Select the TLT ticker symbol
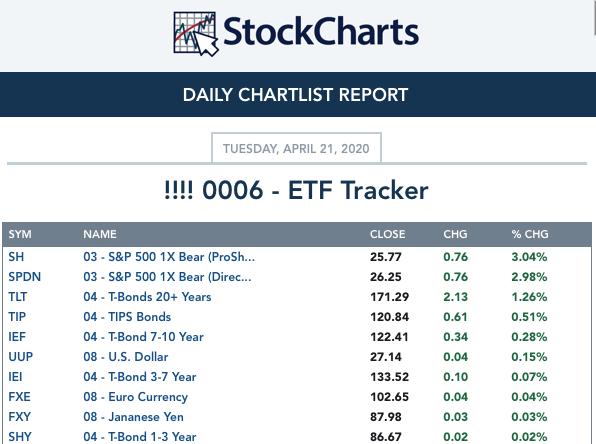This screenshot has width=596, height=444. [17, 297]
